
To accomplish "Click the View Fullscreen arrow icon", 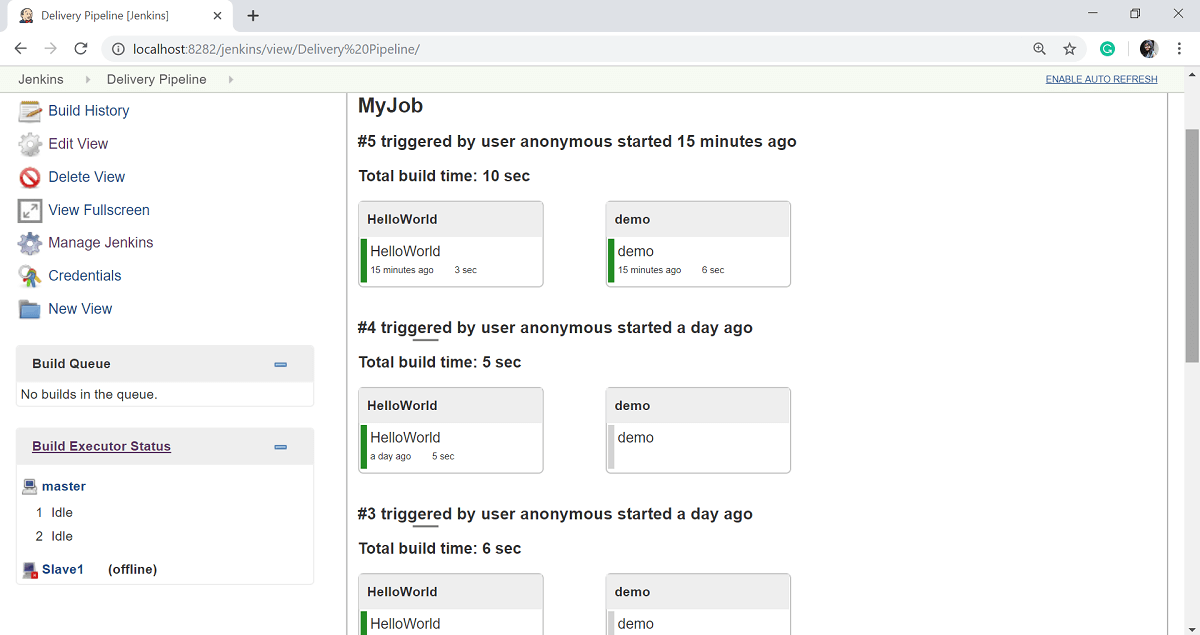I will click(30, 210).
